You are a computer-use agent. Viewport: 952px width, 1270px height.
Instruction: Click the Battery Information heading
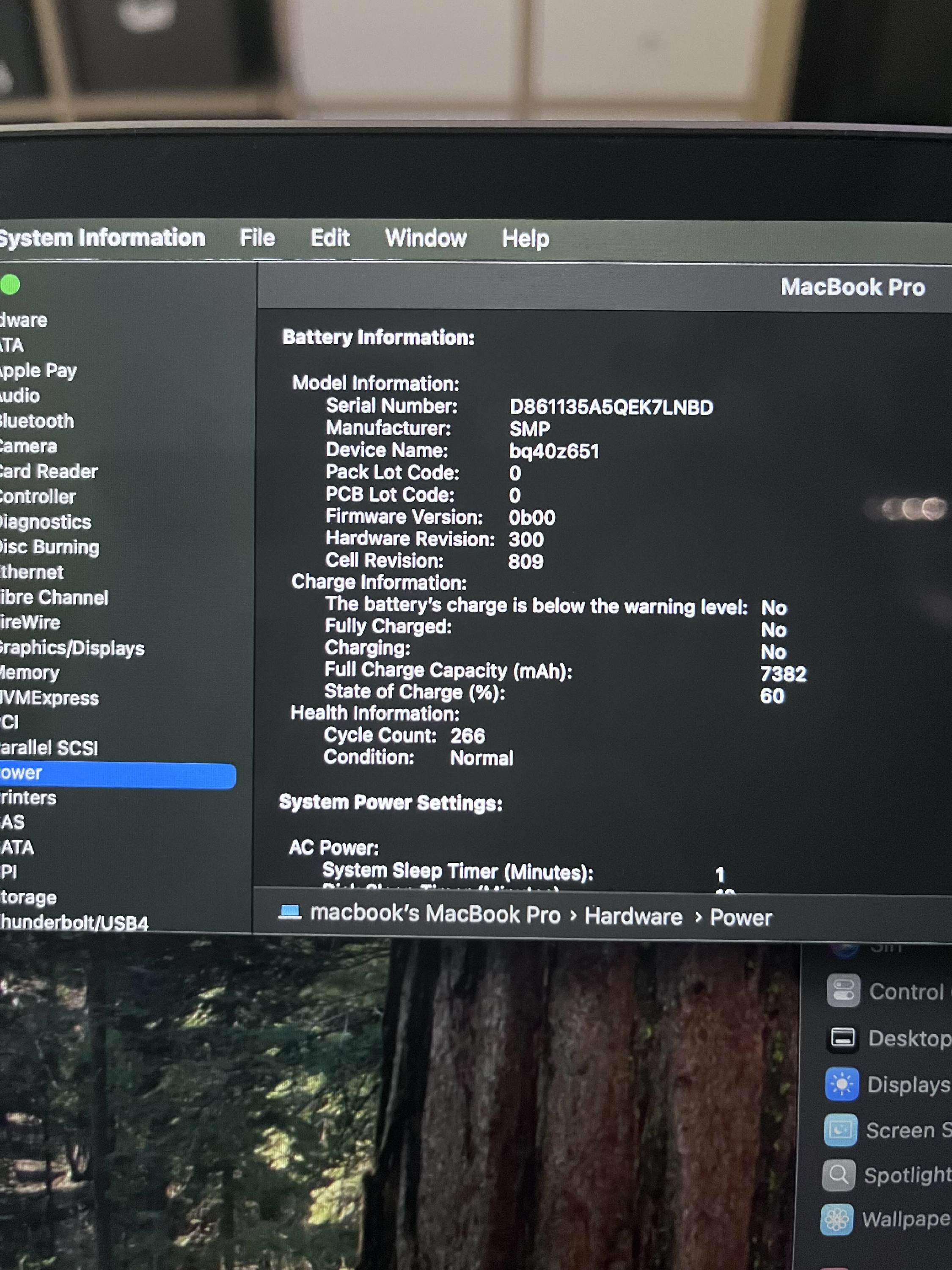pos(378,337)
